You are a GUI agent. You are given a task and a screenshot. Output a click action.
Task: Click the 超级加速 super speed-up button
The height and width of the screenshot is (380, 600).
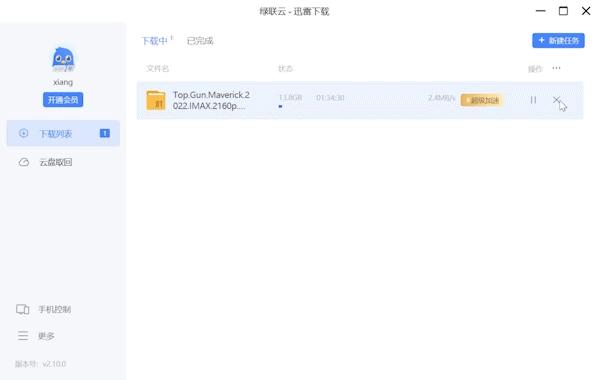pyautogui.click(x=482, y=100)
